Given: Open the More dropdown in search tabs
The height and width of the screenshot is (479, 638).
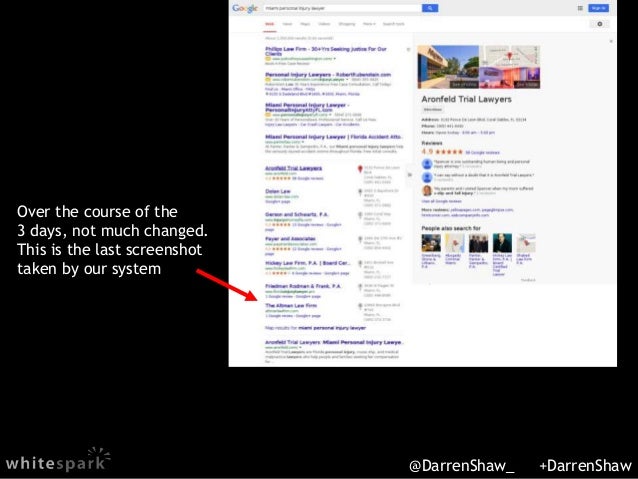Looking at the screenshot, I should [x=369, y=24].
